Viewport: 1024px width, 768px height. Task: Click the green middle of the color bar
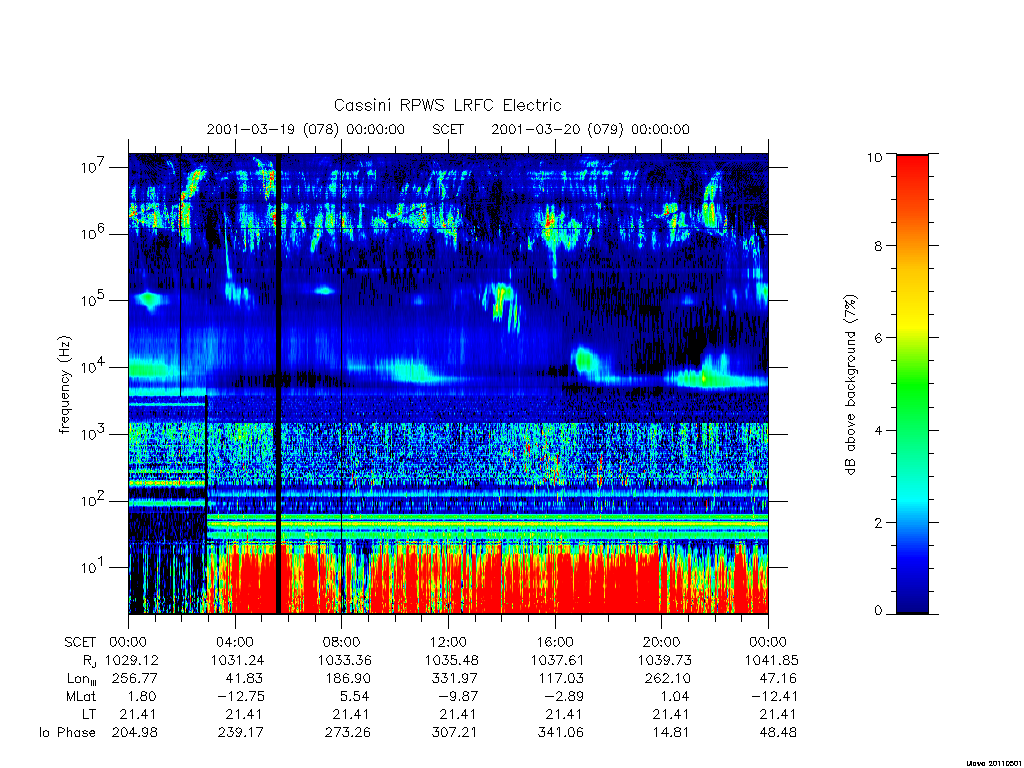(x=912, y=384)
